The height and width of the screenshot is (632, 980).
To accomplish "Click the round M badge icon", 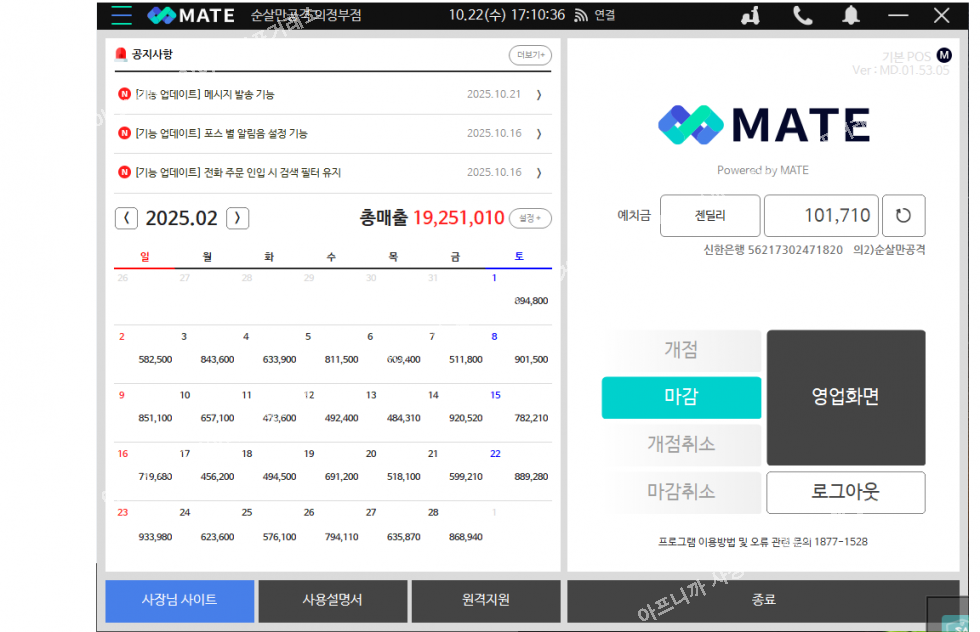I will point(943,56).
